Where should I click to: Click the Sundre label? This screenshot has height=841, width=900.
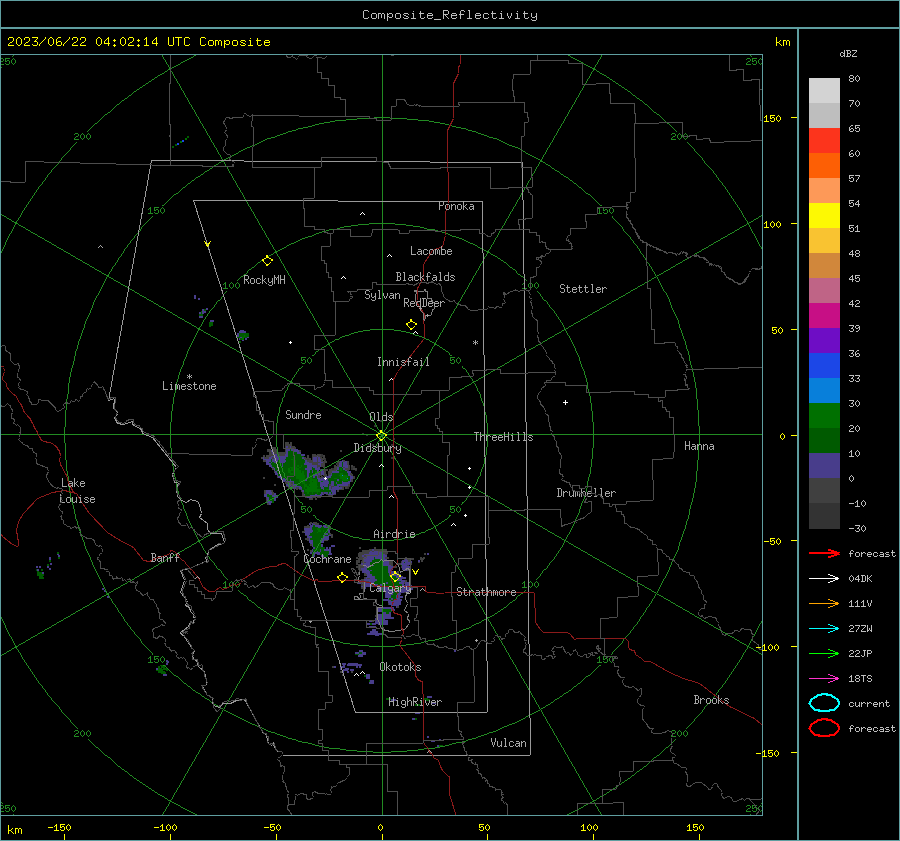303,415
